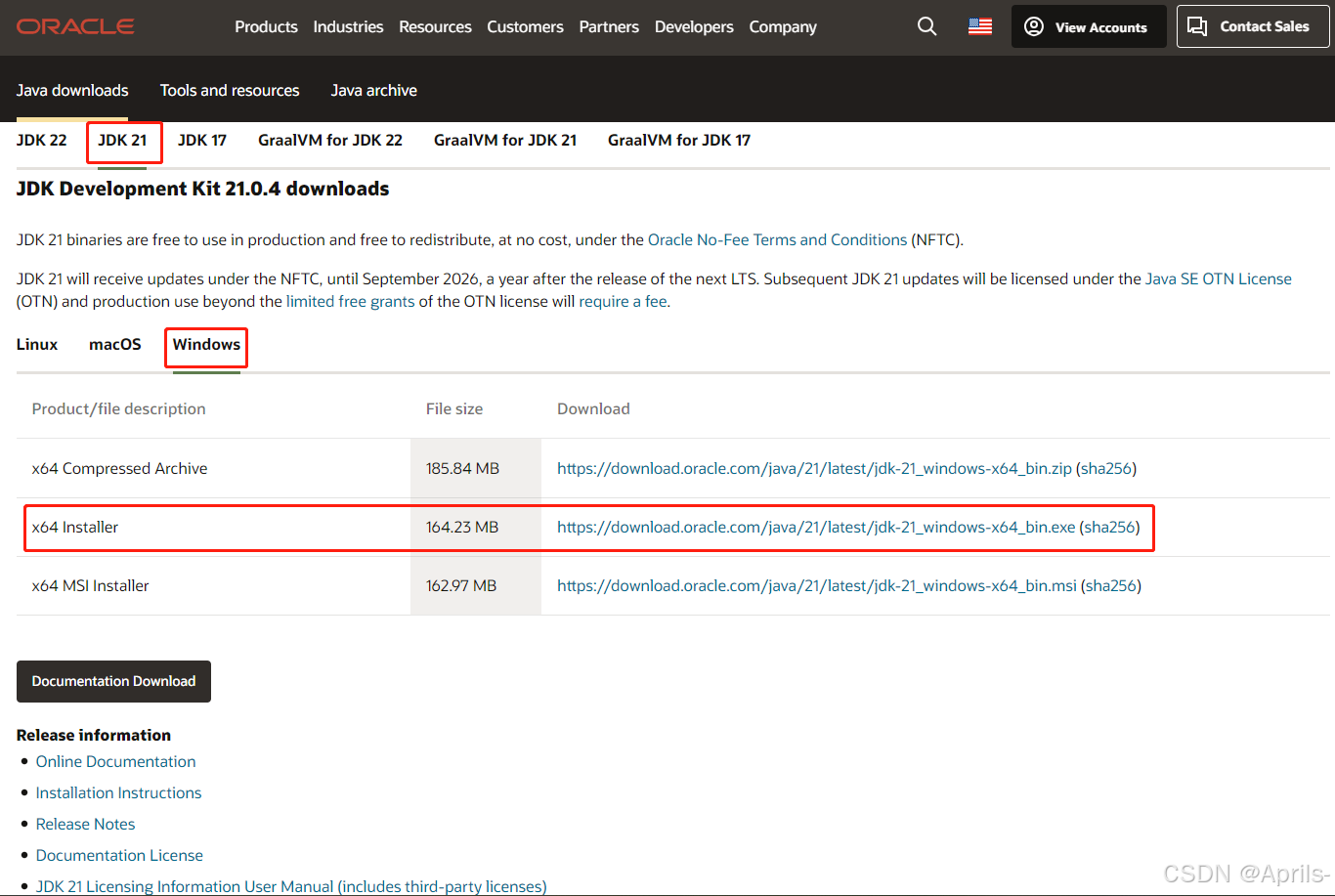Switch to the JDK 21 tab
Screen dimensions: 1335x896
pos(122,140)
